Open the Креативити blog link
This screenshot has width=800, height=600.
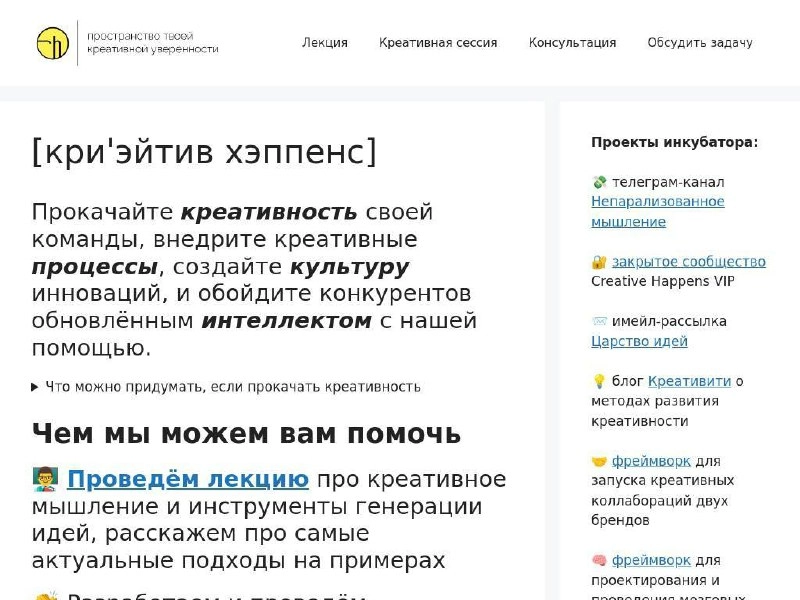[689, 381]
